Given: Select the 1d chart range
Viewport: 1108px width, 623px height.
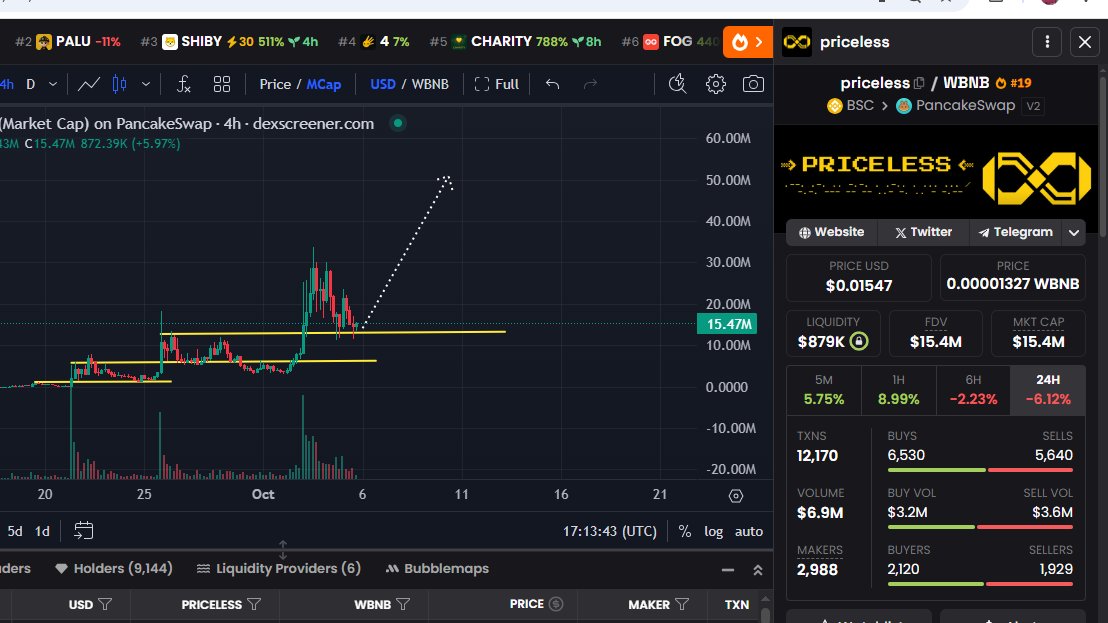Looking at the screenshot, I should click(x=42, y=531).
